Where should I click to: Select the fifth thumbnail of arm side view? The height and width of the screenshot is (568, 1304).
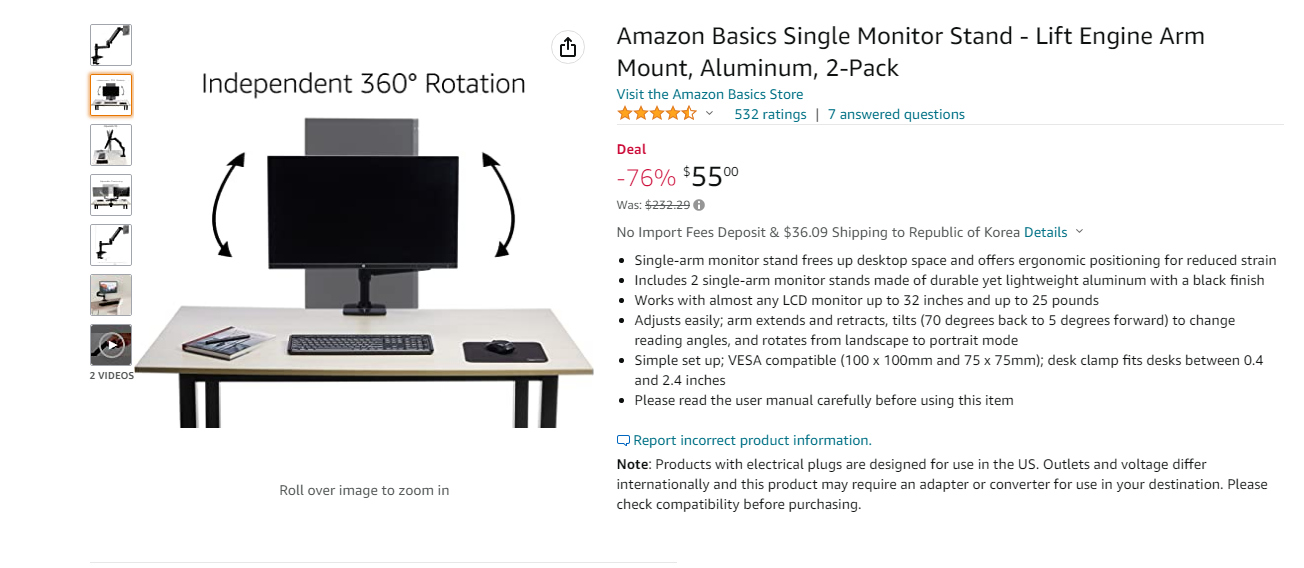(x=111, y=245)
